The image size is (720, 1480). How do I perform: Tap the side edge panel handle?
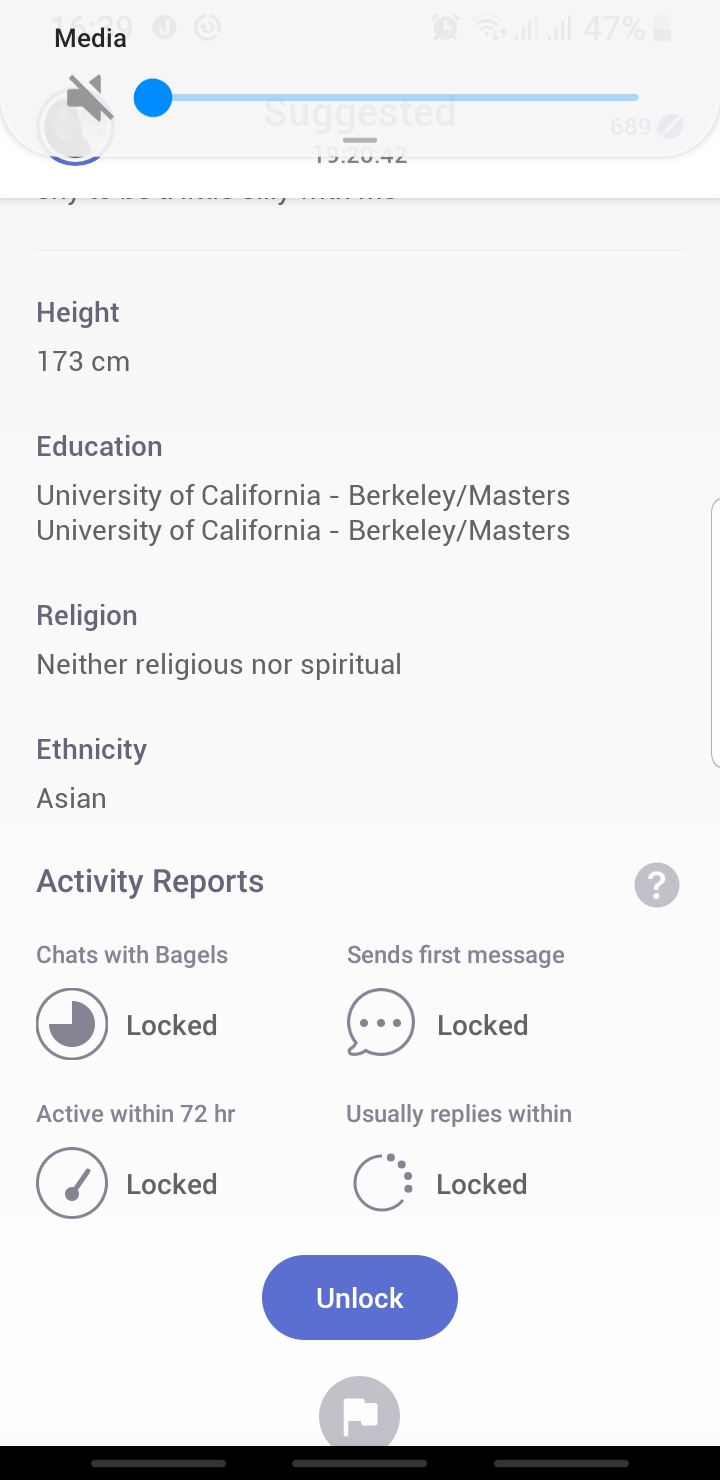715,633
